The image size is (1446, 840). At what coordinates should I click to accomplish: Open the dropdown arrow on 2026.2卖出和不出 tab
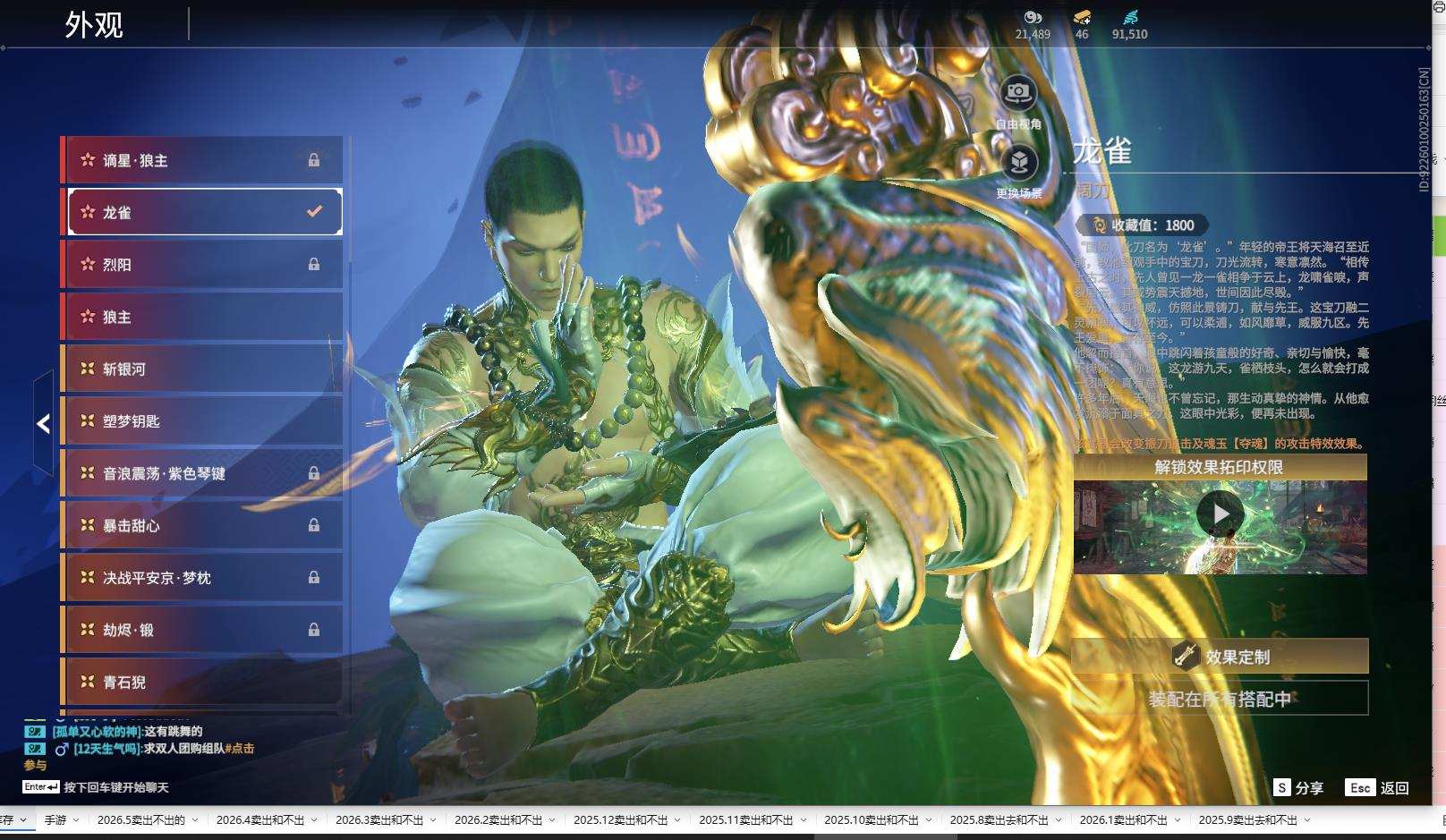[x=553, y=820]
